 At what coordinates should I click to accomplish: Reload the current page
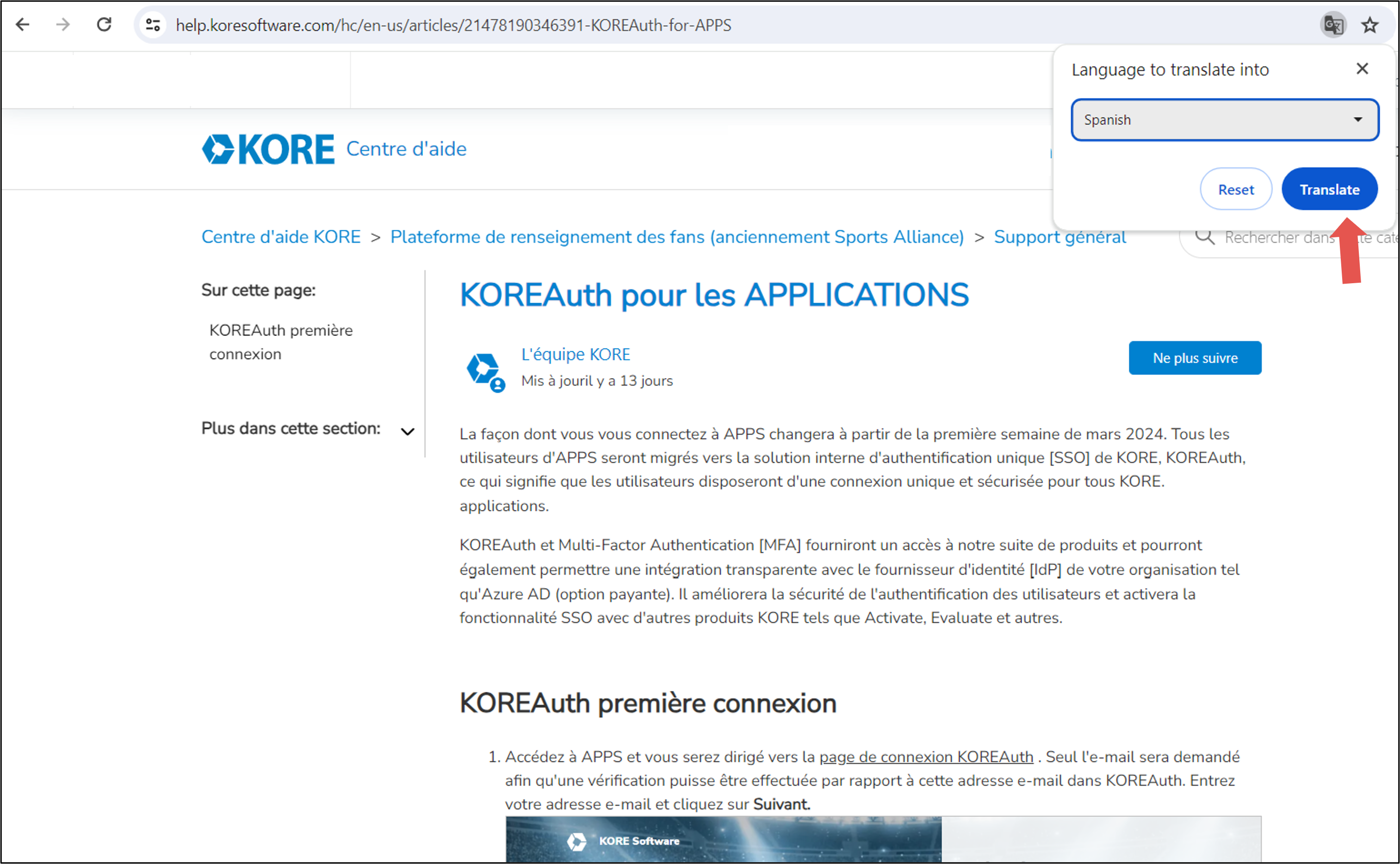(x=104, y=25)
